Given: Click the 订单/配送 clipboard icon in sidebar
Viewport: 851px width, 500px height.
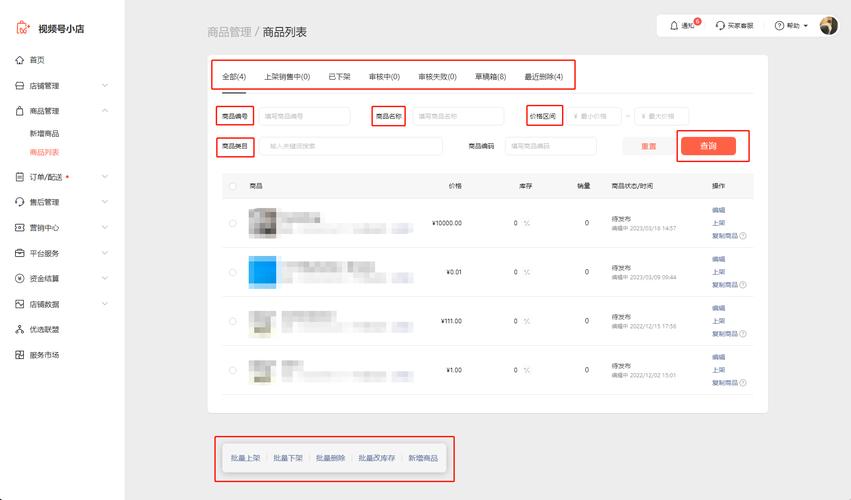Looking at the screenshot, I should click(20, 176).
